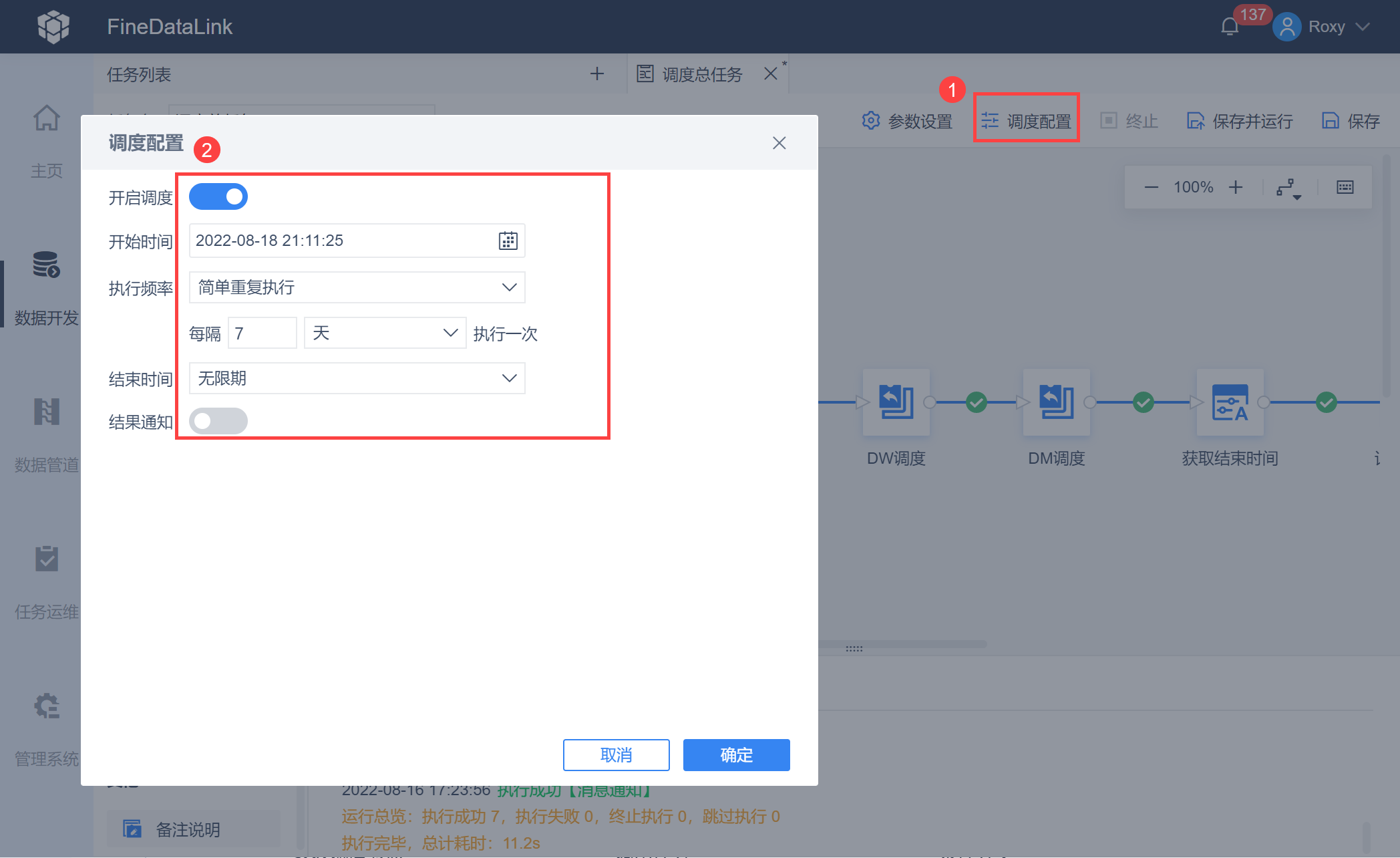Click the DW调度 node icon
1400x858 pixels.
pos(896,402)
